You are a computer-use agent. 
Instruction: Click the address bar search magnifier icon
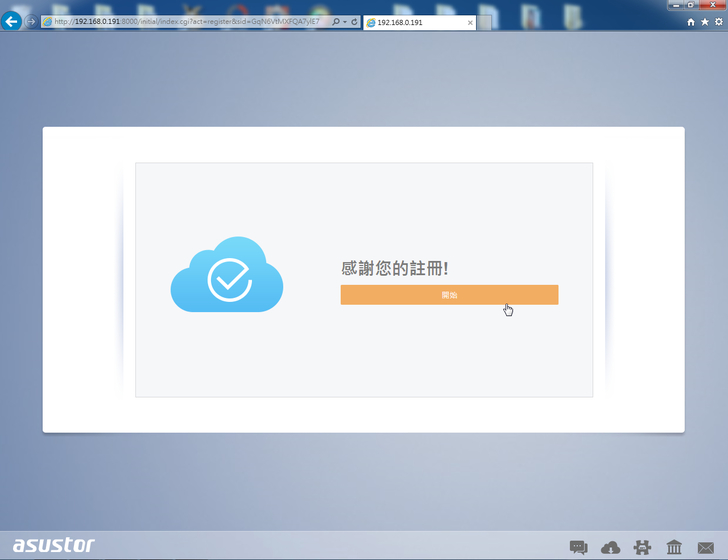click(336, 22)
